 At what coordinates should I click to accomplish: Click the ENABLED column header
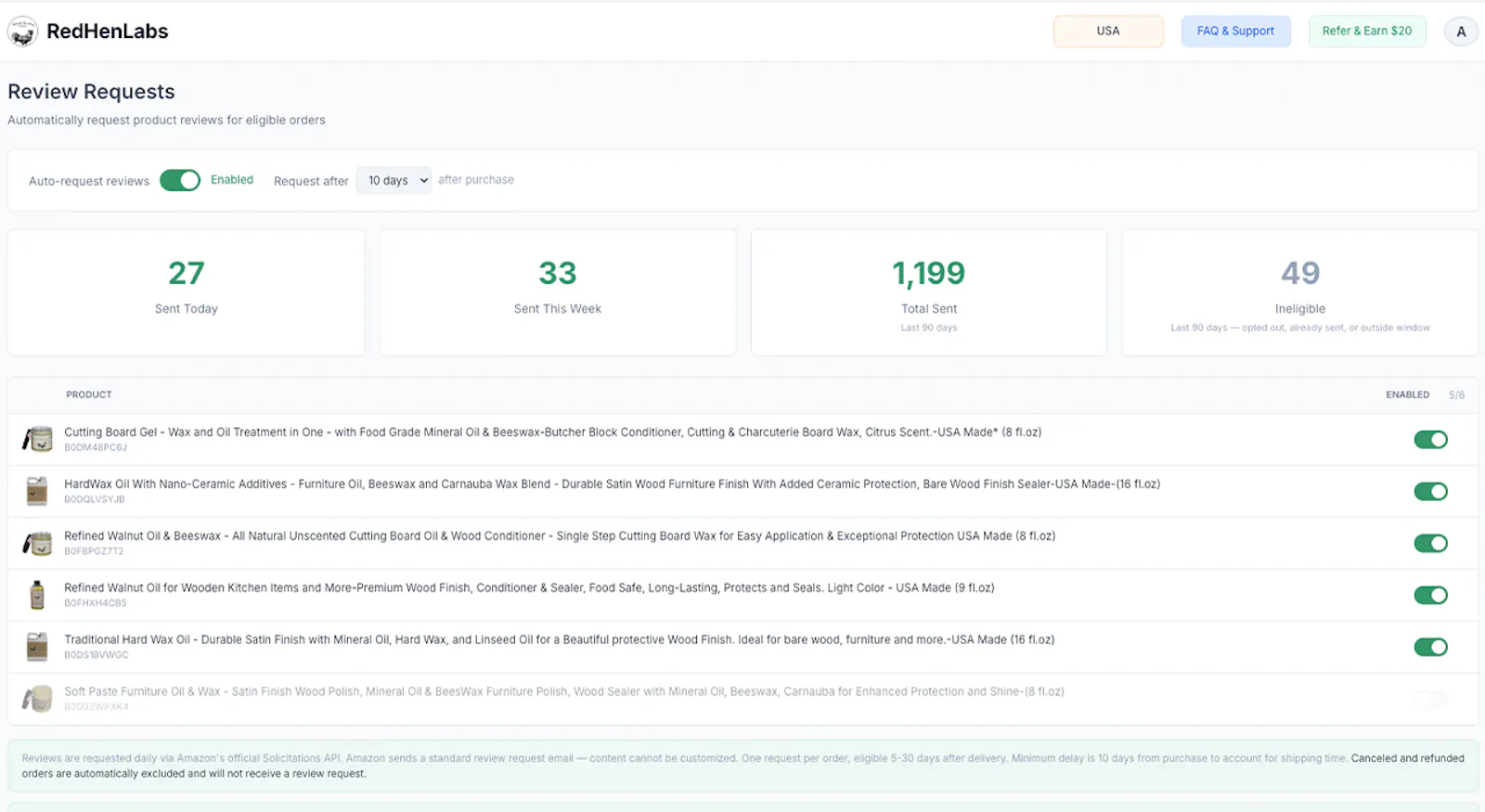[x=1408, y=394]
